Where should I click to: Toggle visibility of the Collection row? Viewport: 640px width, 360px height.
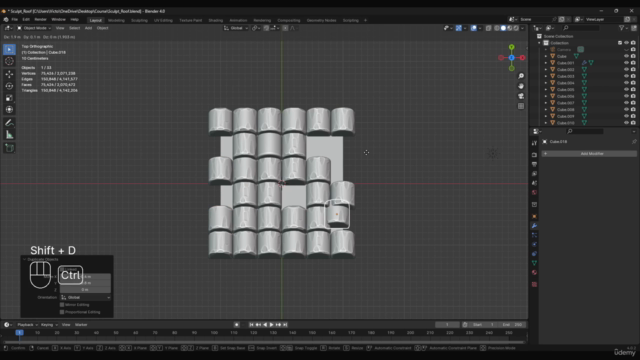coord(626,43)
